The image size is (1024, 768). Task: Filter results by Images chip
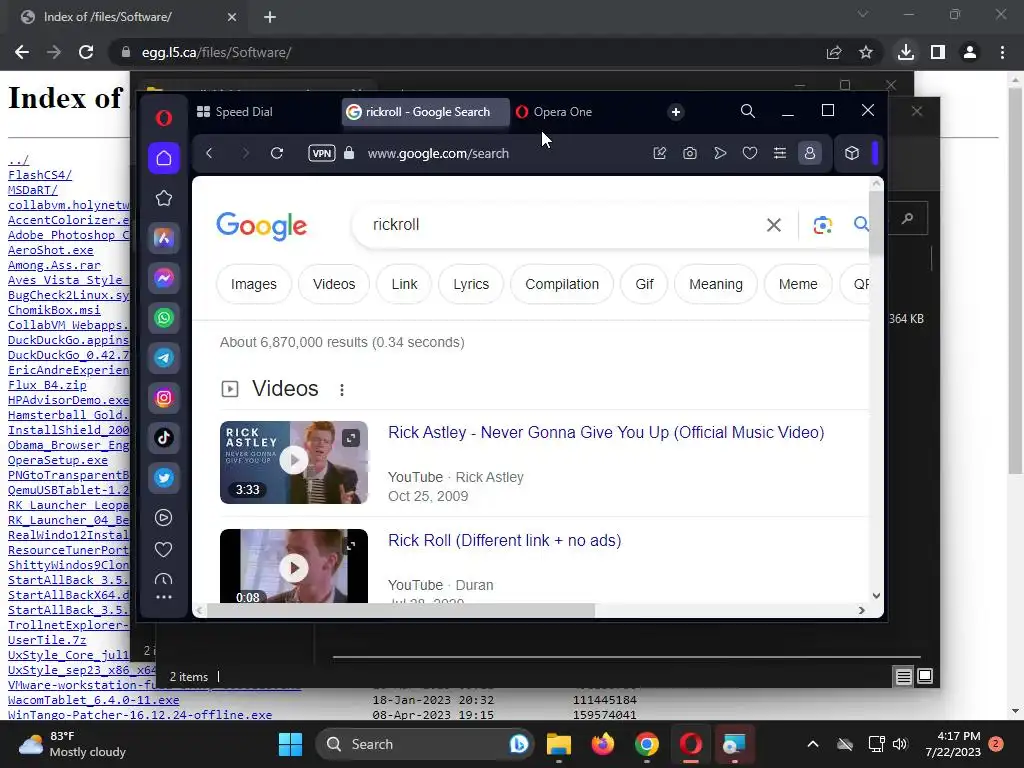[253, 284]
